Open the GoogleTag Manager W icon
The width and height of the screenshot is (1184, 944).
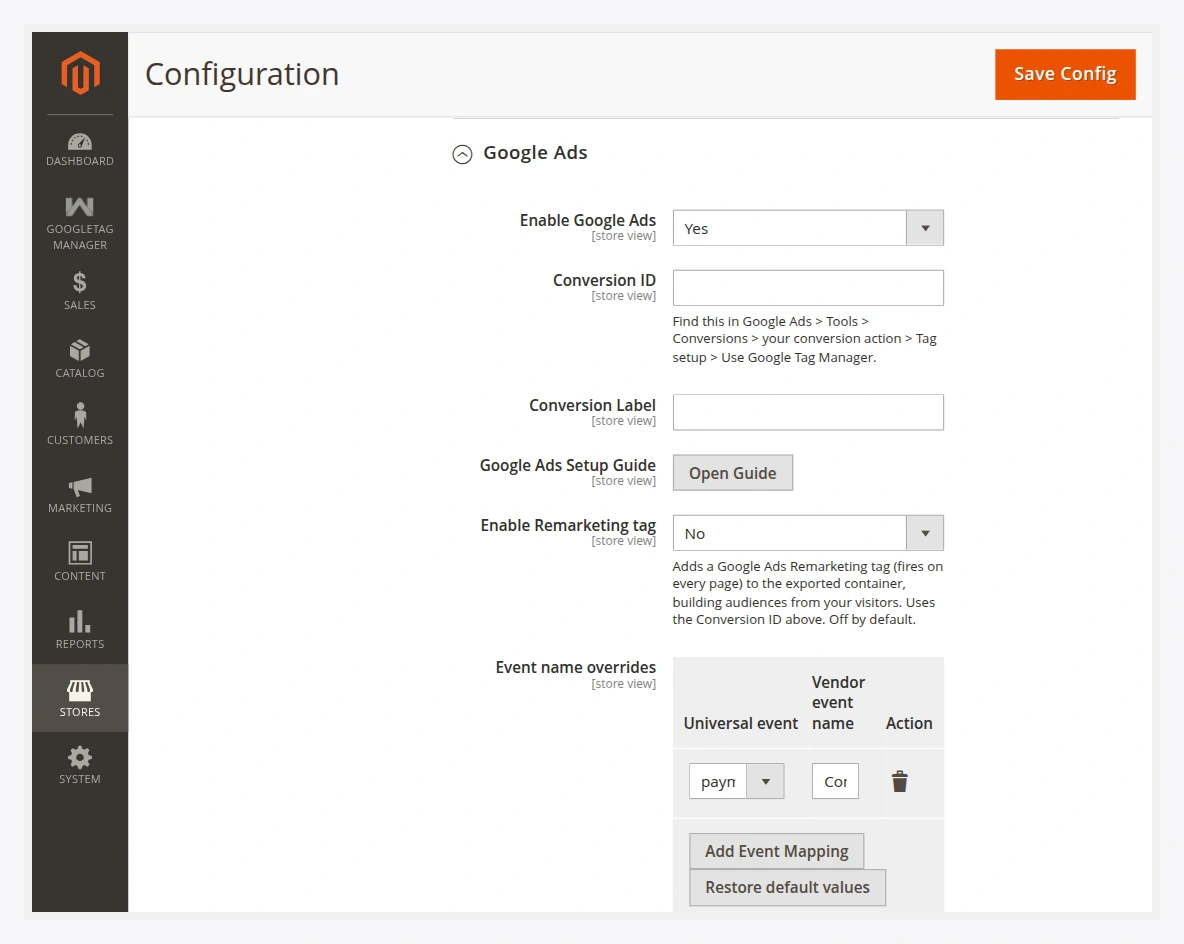(79, 206)
